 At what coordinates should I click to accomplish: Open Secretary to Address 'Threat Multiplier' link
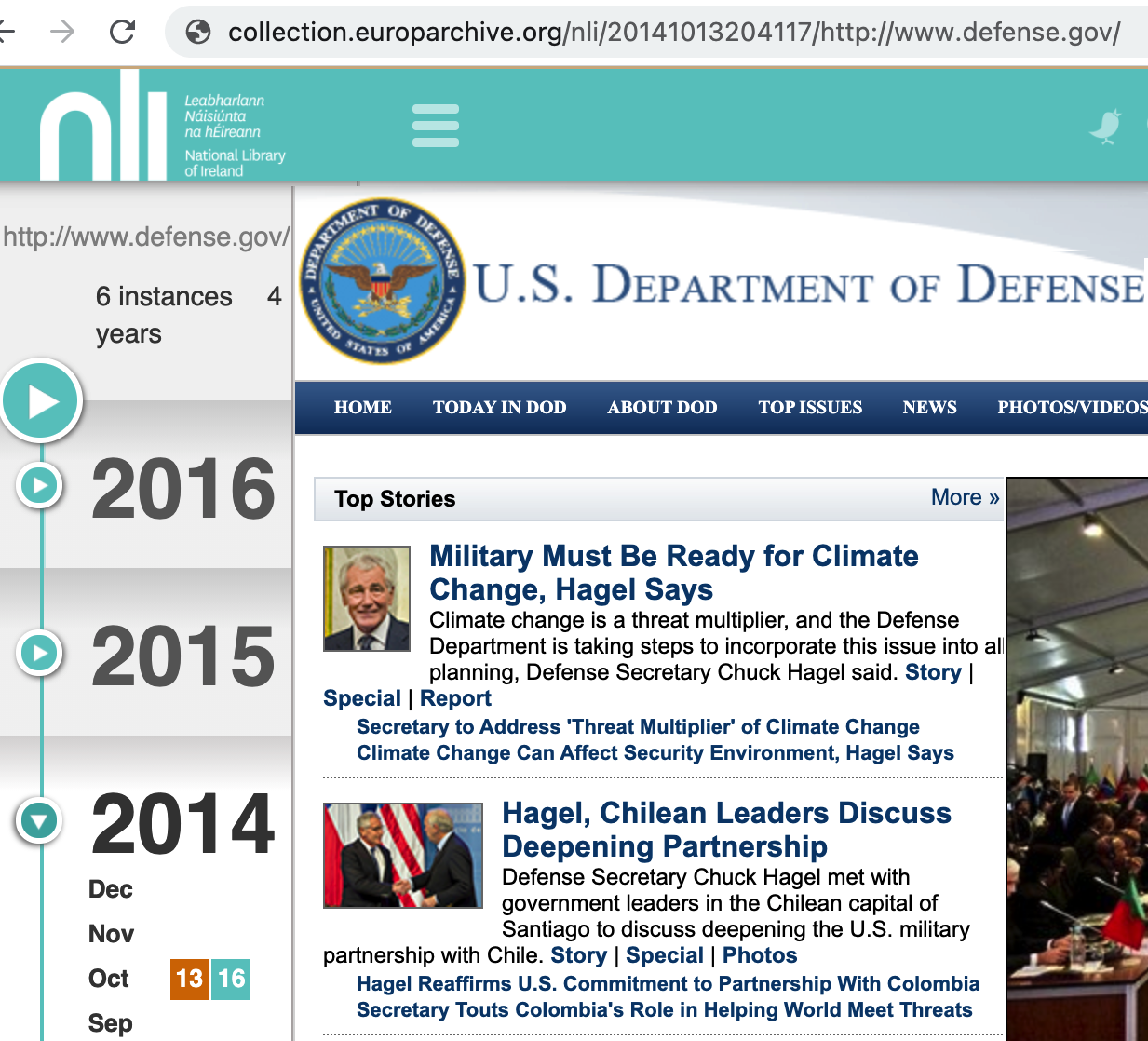[x=638, y=727]
